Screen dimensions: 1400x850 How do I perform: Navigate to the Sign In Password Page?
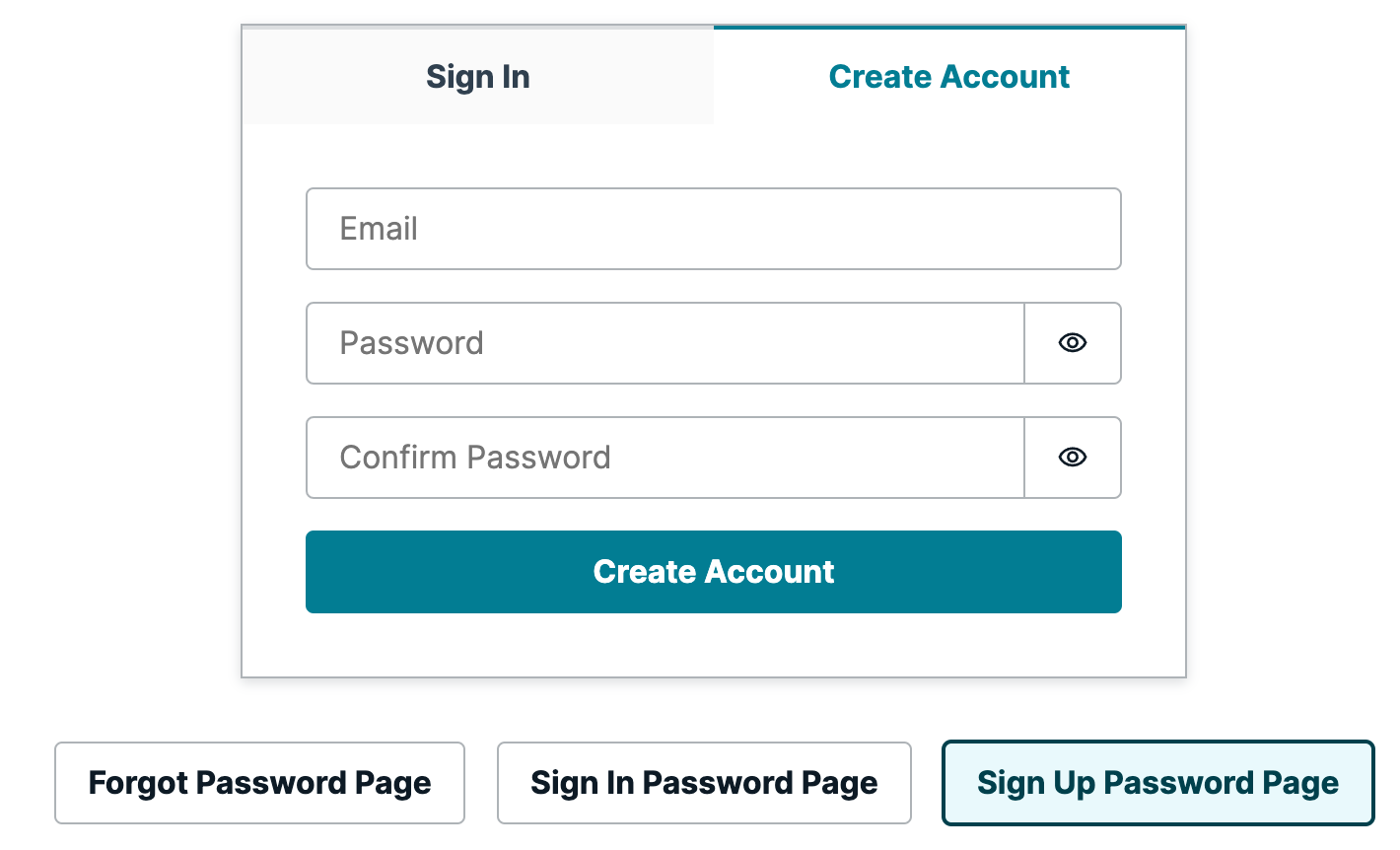click(704, 783)
